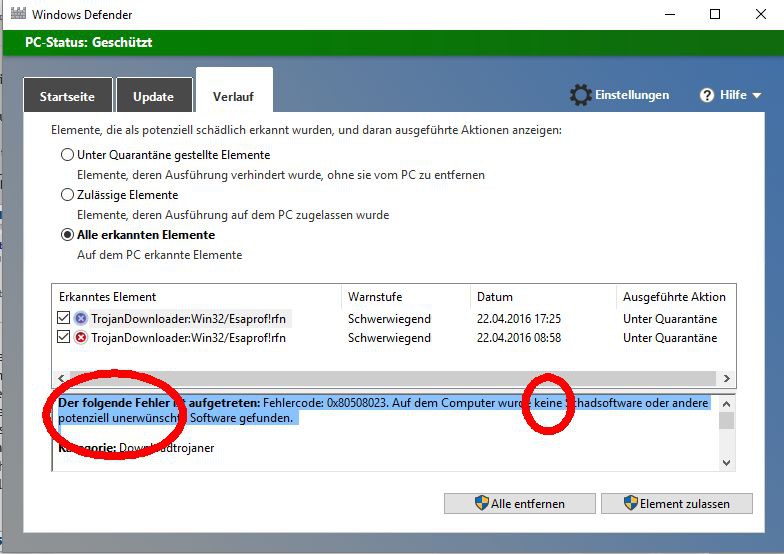Screen dimensions: 784x554
Task: Maximize the Windows Defender window
Action: point(715,14)
